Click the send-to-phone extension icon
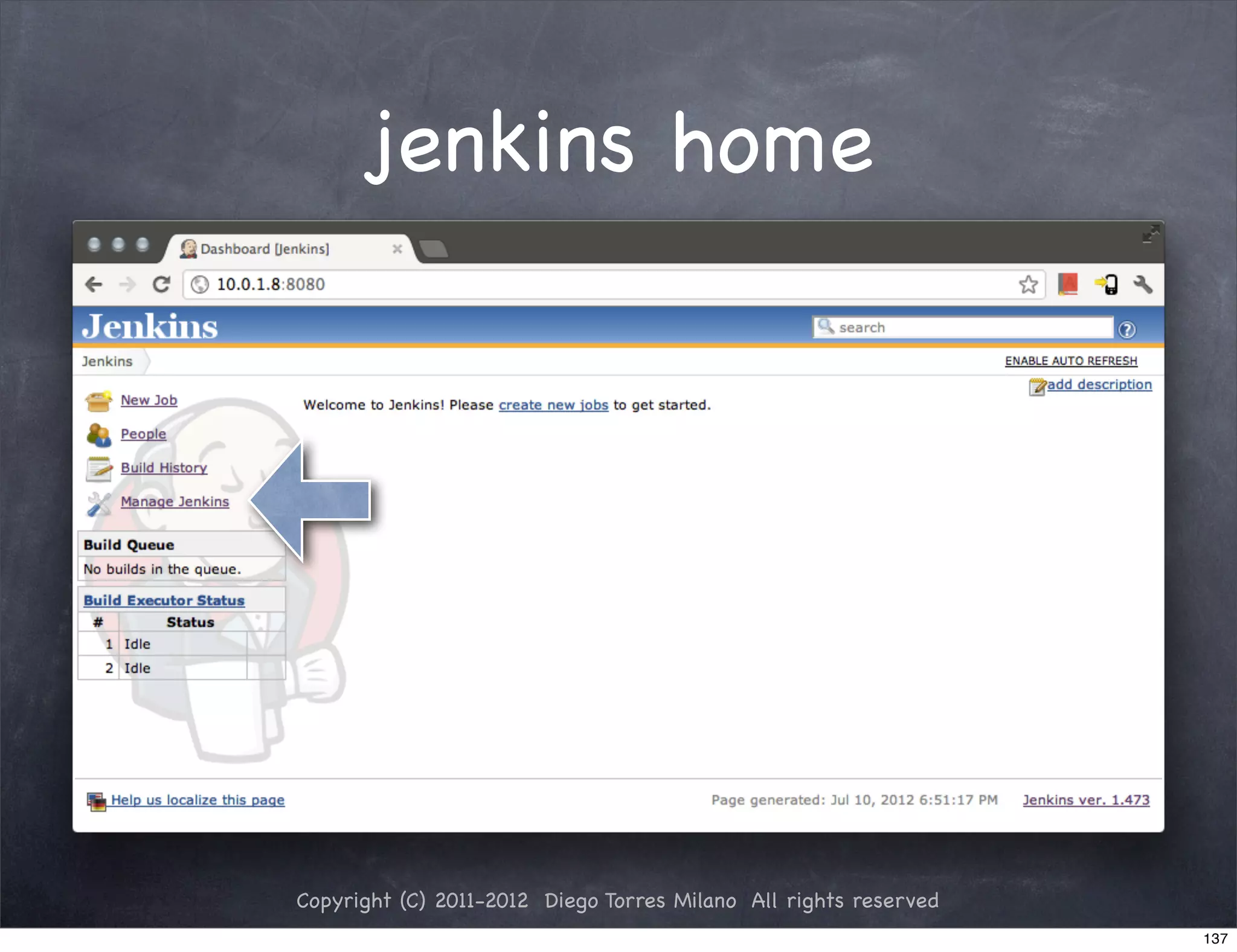 click(1106, 285)
